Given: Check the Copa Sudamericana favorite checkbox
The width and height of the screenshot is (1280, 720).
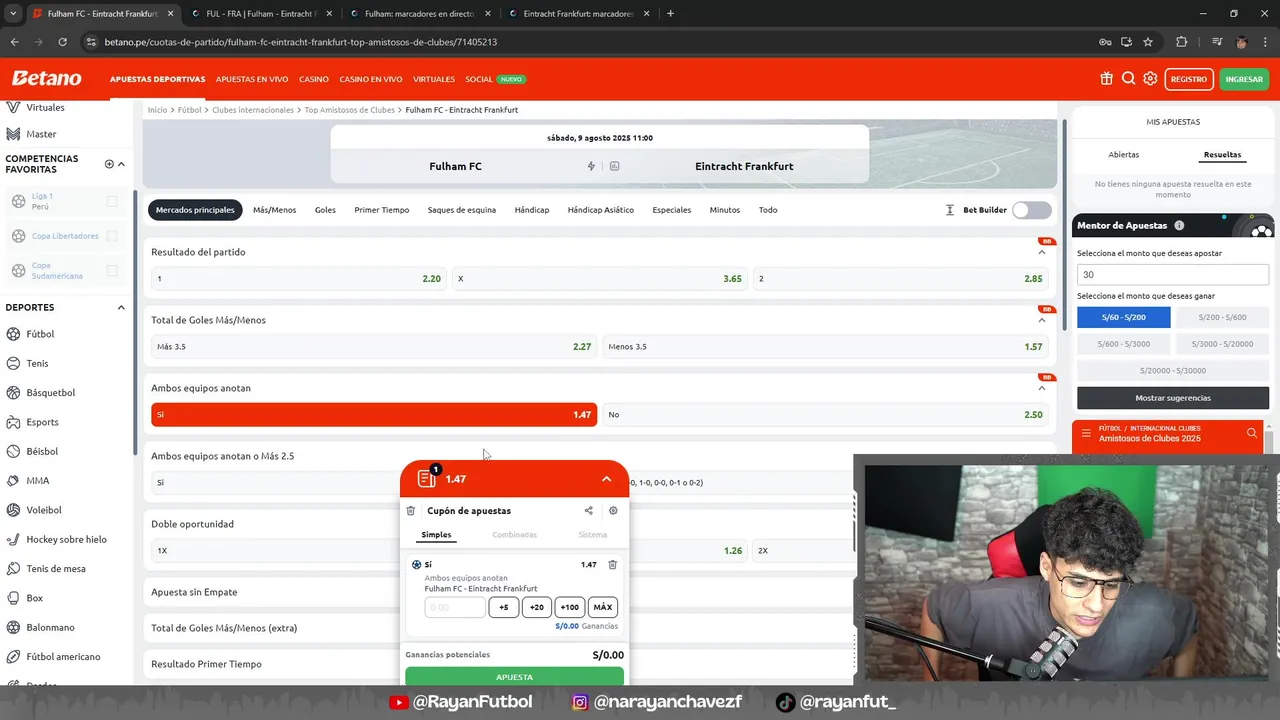Looking at the screenshot, I should [112, 270].
